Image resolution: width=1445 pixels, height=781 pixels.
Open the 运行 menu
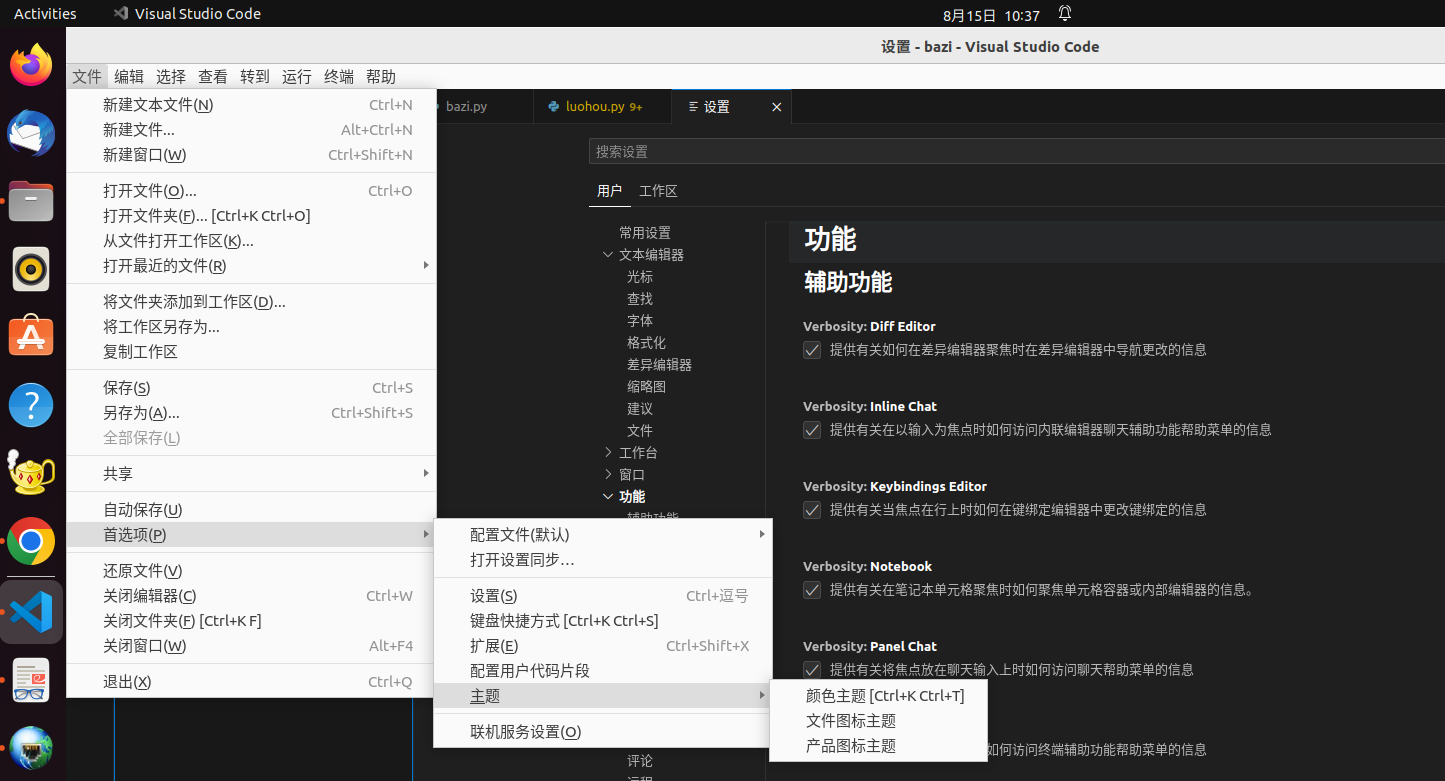tap(297, 77)
